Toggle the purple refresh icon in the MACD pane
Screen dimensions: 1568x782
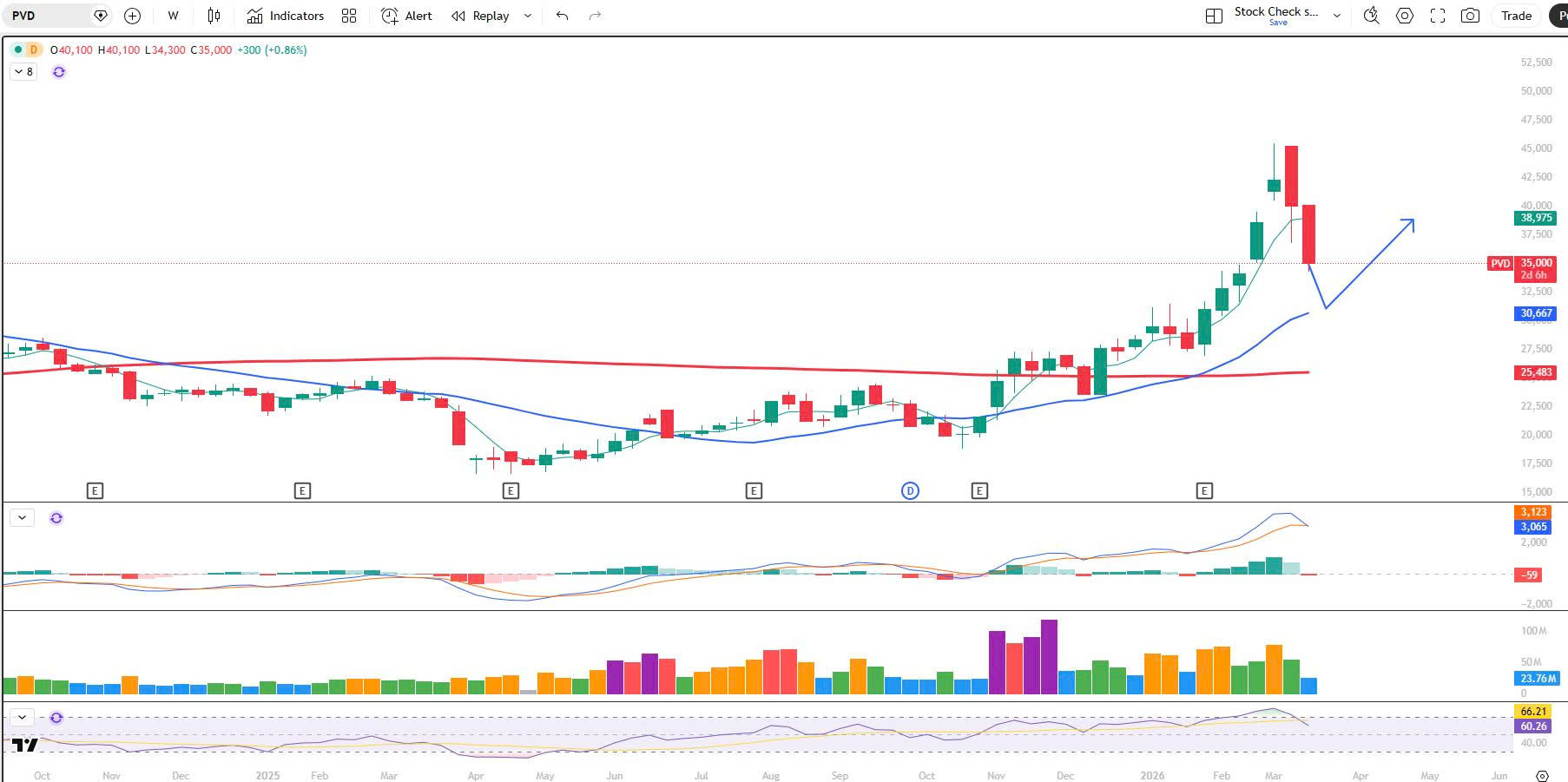coord(56,518)
